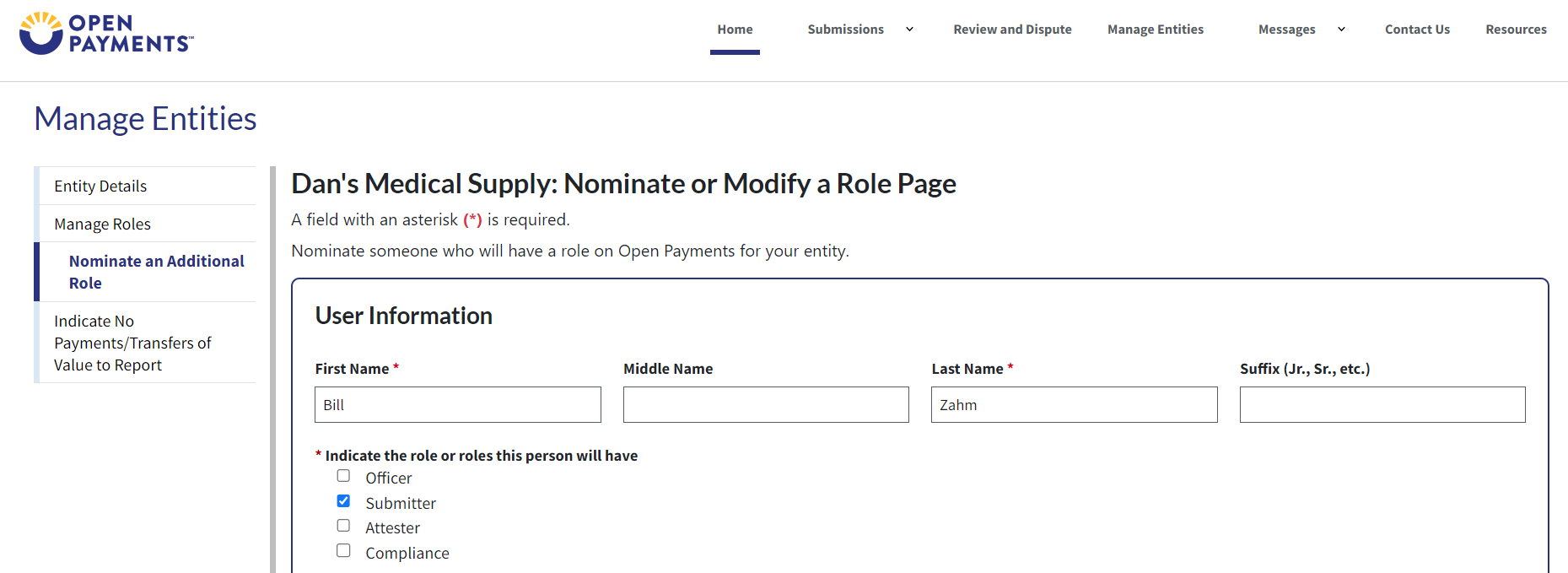
Task: Select Manage Roles in the sidebar
Action: click(x=102, y=224)
